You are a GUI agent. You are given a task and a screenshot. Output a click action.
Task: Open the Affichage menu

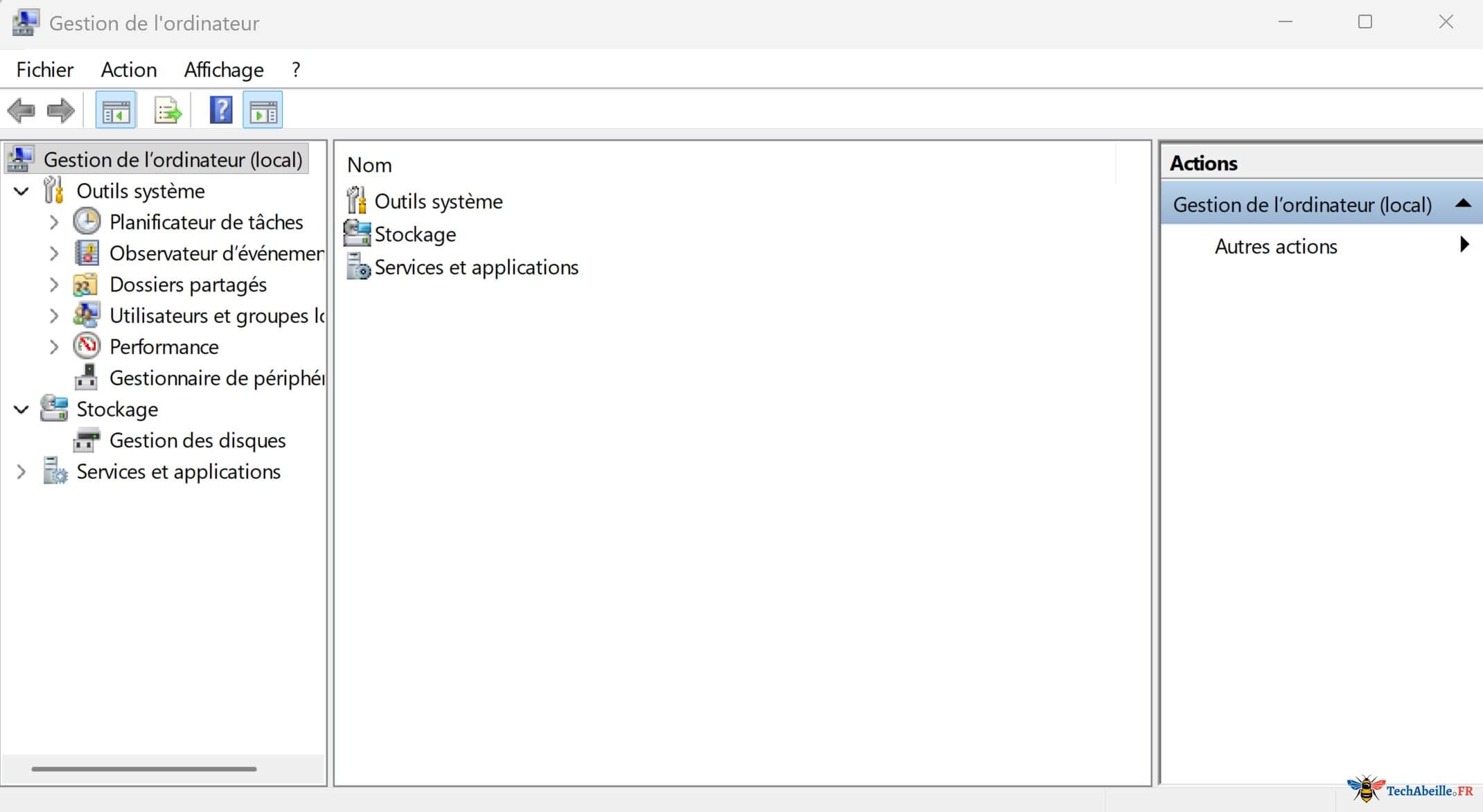click(223, 69)
